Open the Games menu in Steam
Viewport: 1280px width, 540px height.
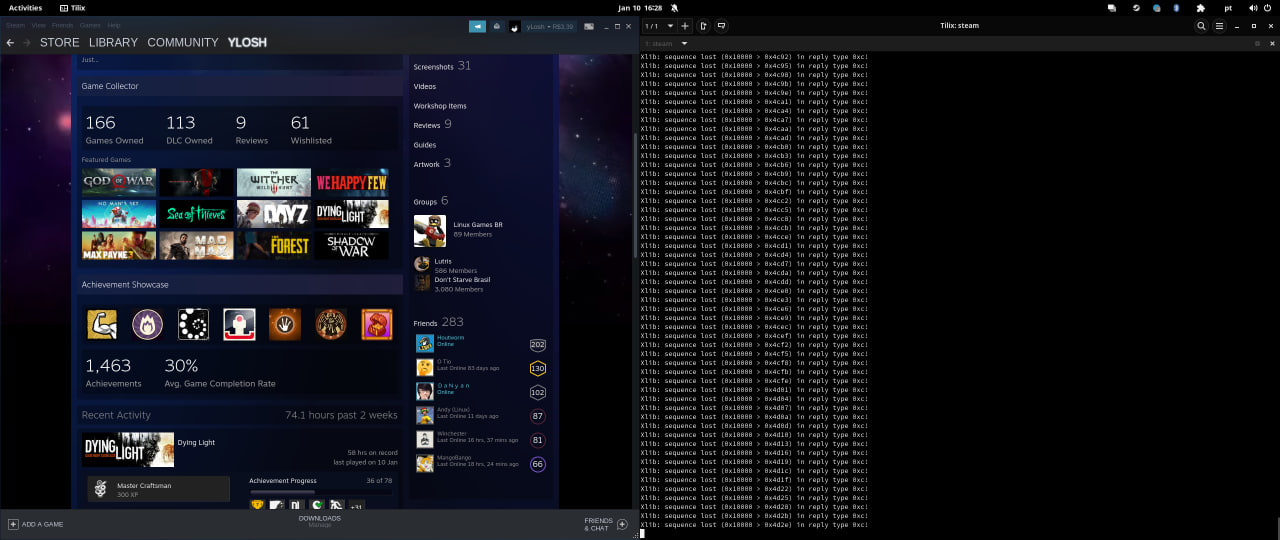coord(90,24)
